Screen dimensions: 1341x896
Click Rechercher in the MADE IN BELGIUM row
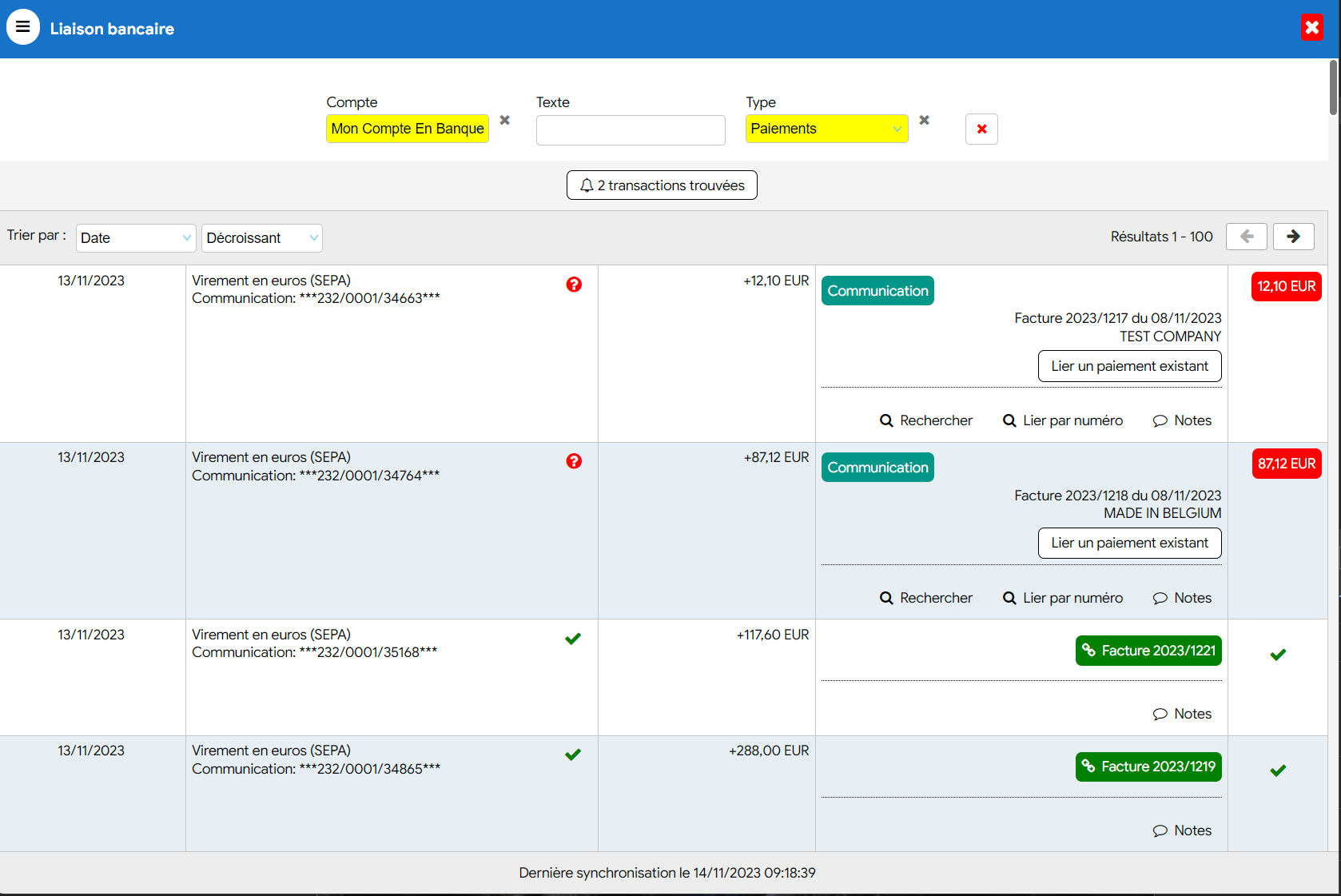point(926,598)
